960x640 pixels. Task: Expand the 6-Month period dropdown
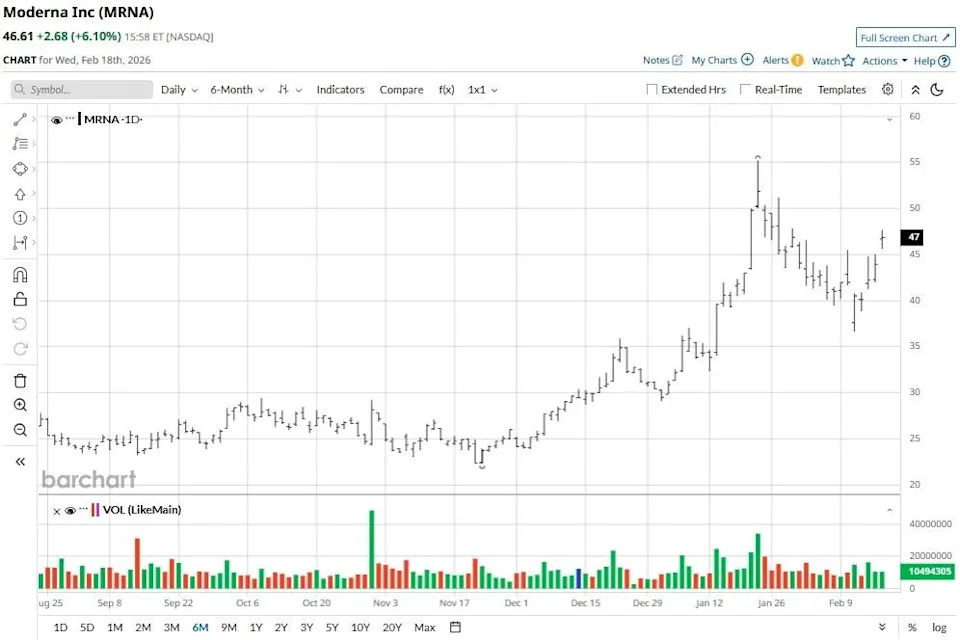(x=237, y=90)
